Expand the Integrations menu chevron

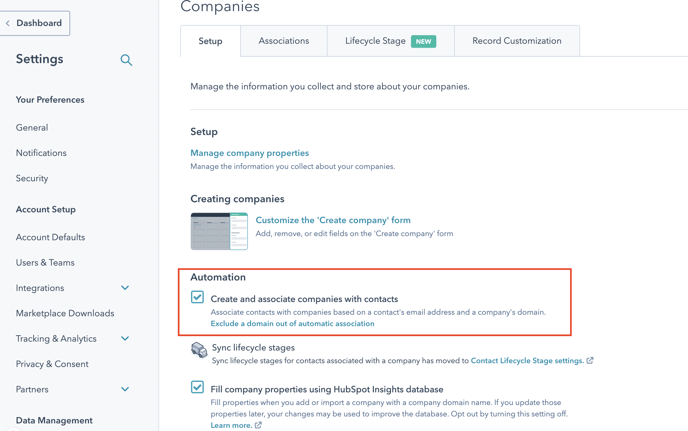125,288
